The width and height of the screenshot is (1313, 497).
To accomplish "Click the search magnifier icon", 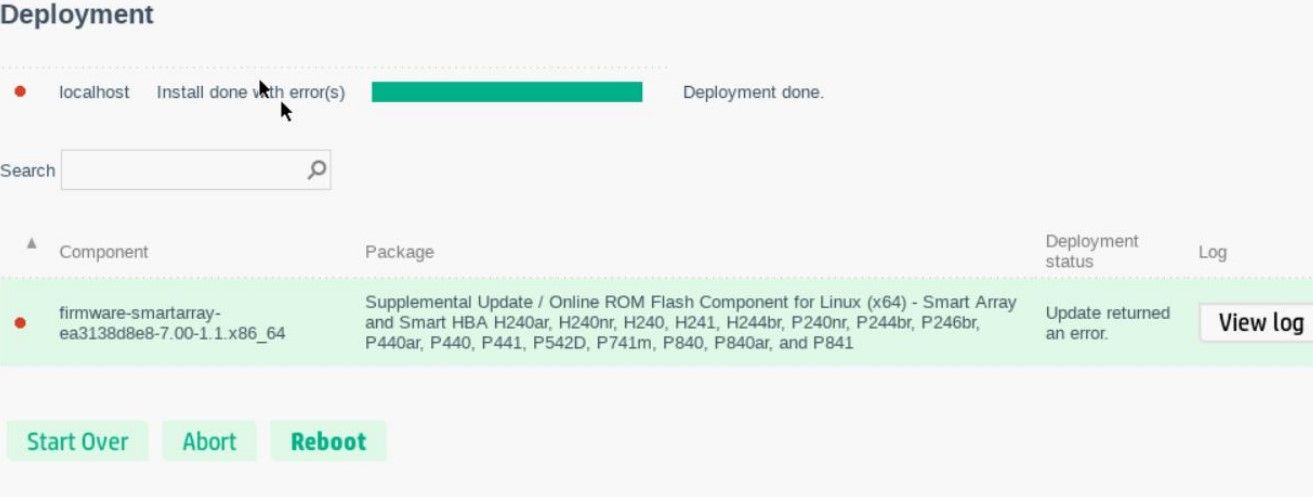I will point(316,170).
